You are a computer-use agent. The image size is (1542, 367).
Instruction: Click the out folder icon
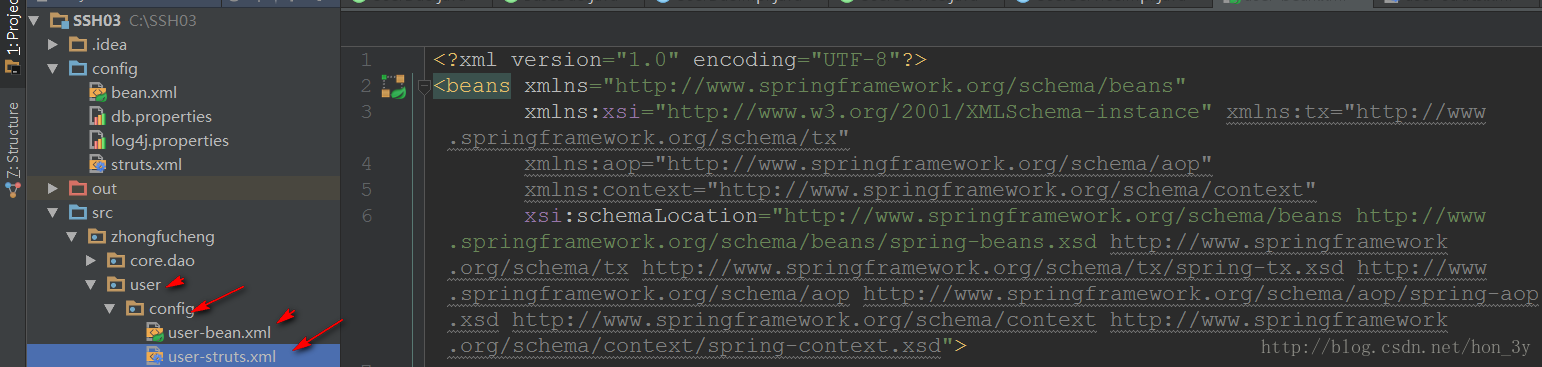click(x=77, y=189)
